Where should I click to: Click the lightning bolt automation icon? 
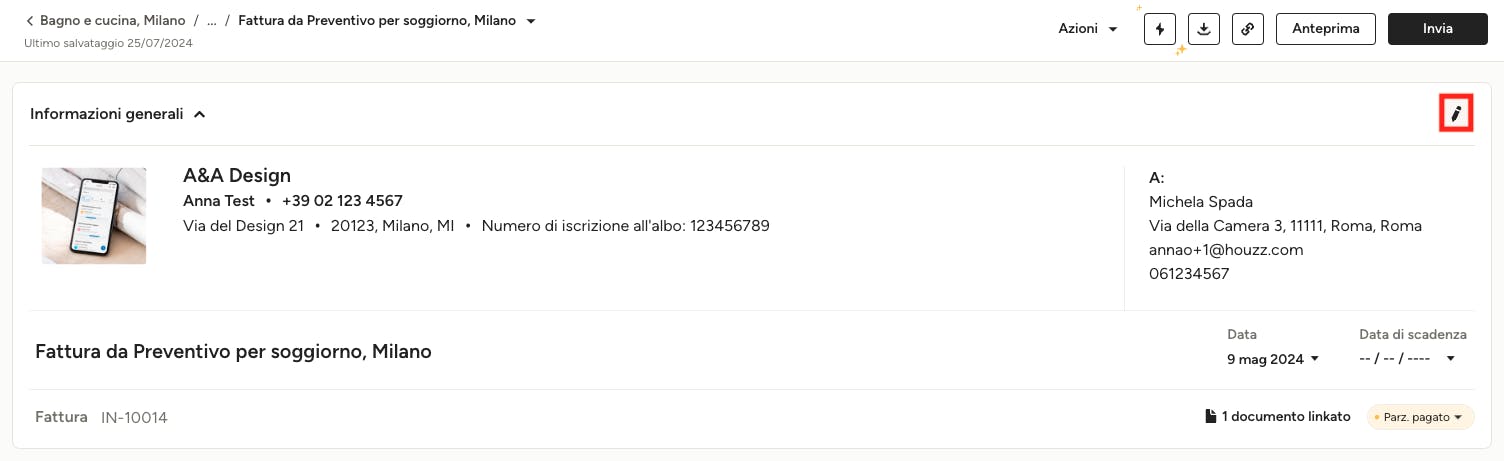coord(1160,29)
